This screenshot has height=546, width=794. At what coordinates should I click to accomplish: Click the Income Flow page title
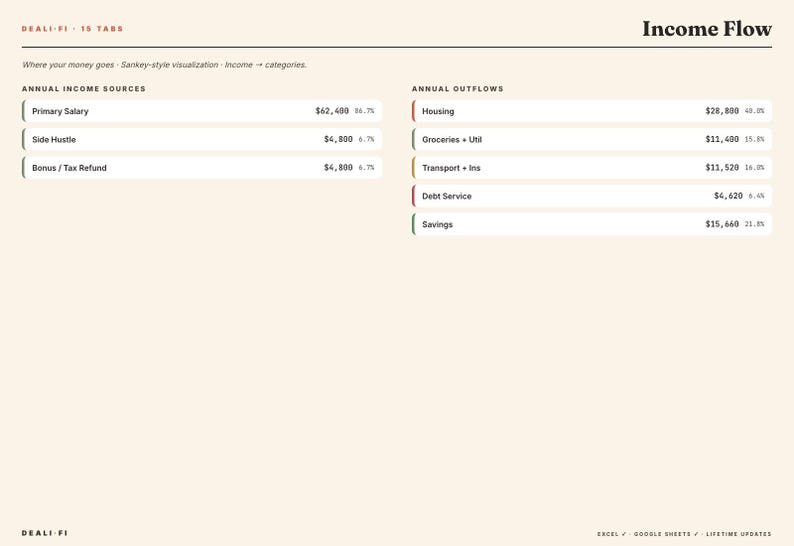tap(707, 29)
